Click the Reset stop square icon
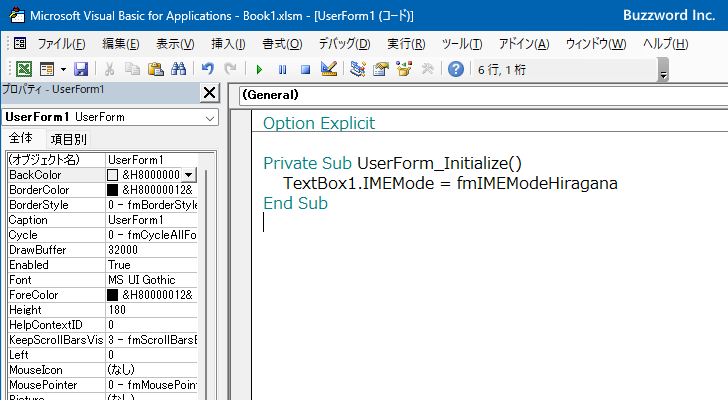This screenshot has width=728, height=400. point(305,69)
